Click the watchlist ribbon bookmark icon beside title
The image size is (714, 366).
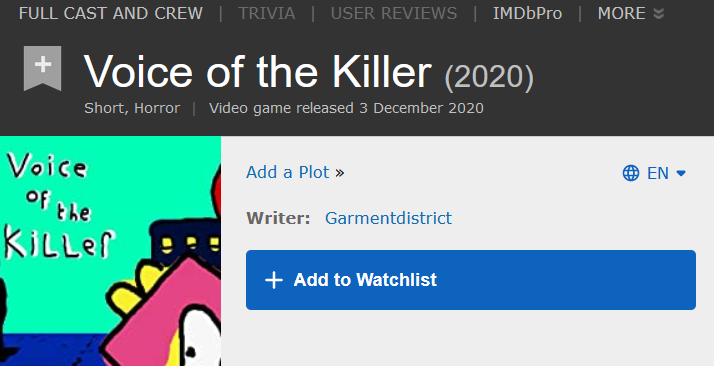click(42, 68)
